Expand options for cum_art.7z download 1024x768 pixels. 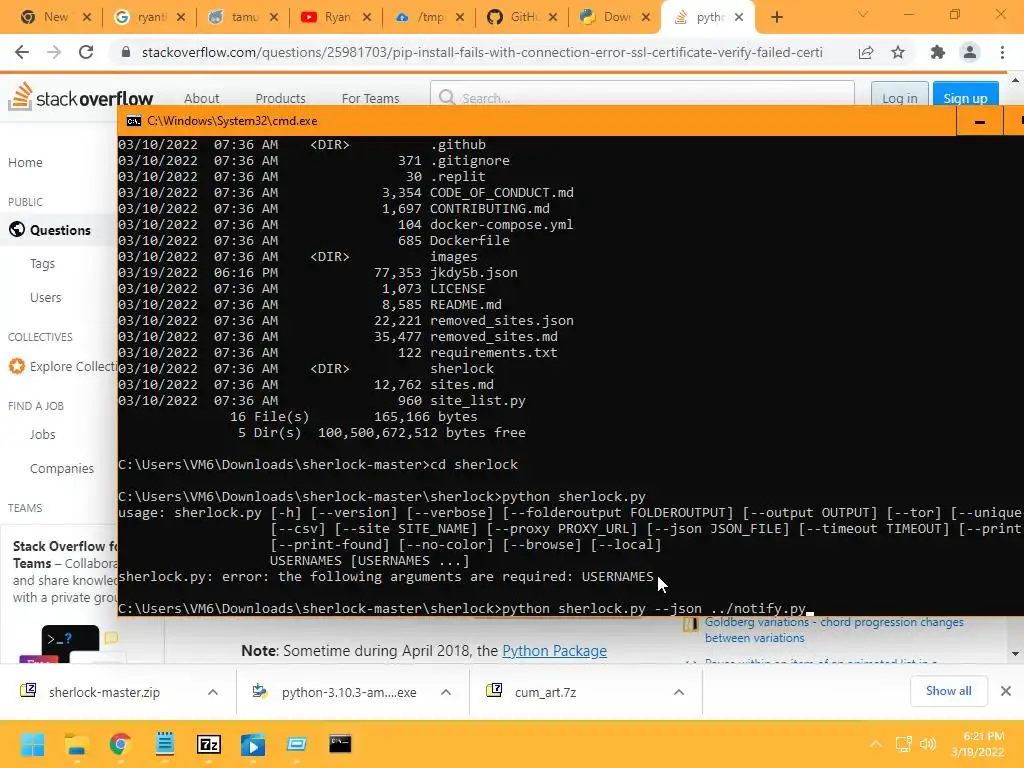(x=679, y=692)
